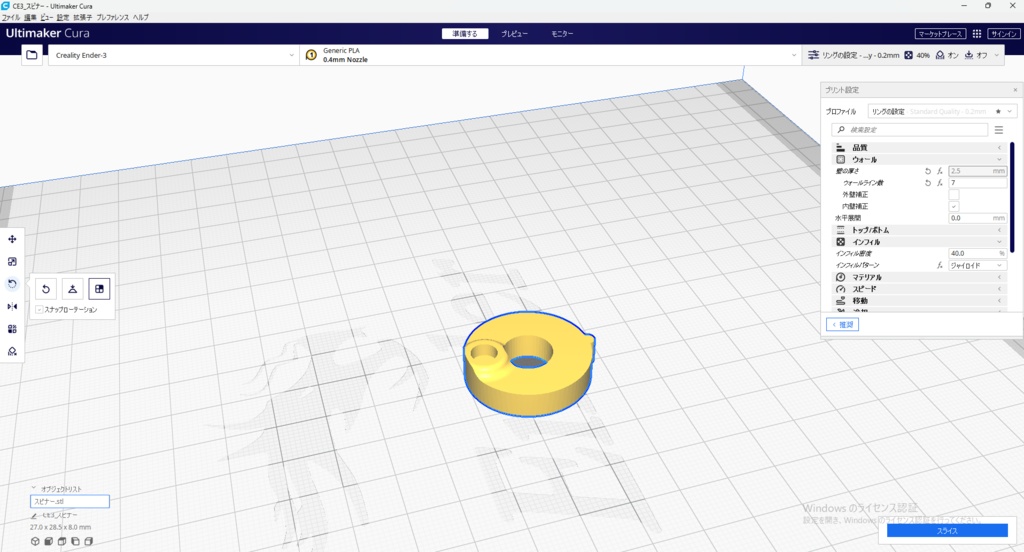1024x552 pixels.
Task: Open the プロファイル selection dropdown
Action: [x=942, y=112]
